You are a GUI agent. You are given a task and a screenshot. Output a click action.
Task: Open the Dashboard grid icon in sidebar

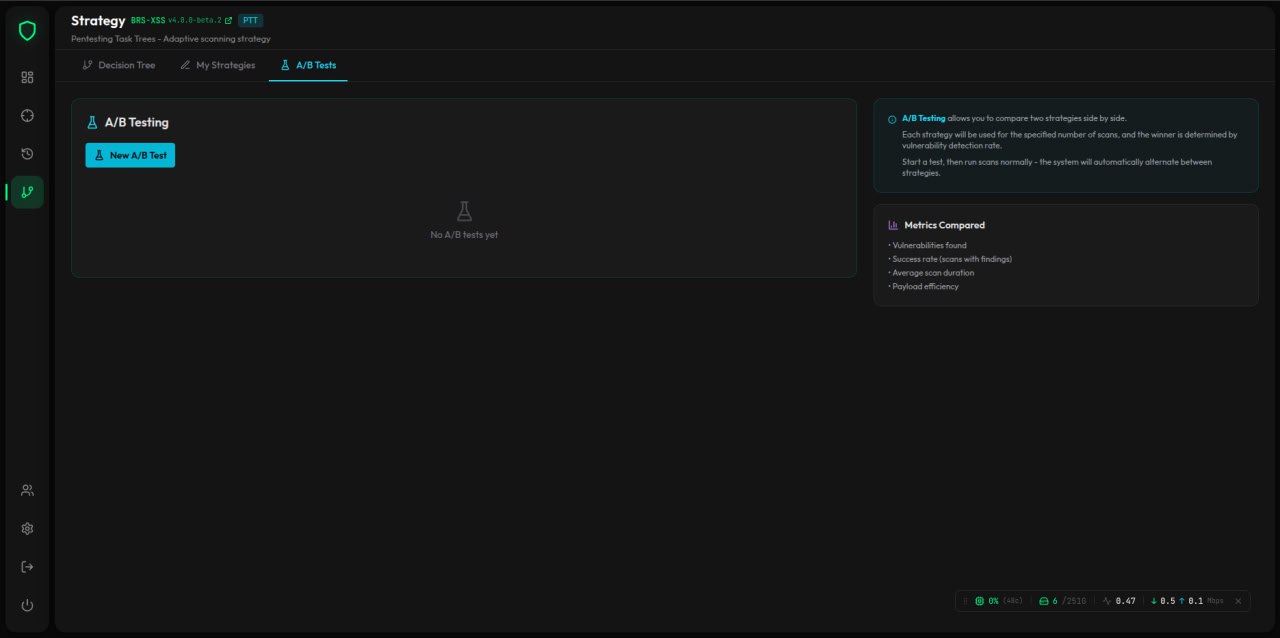[27, 77]
